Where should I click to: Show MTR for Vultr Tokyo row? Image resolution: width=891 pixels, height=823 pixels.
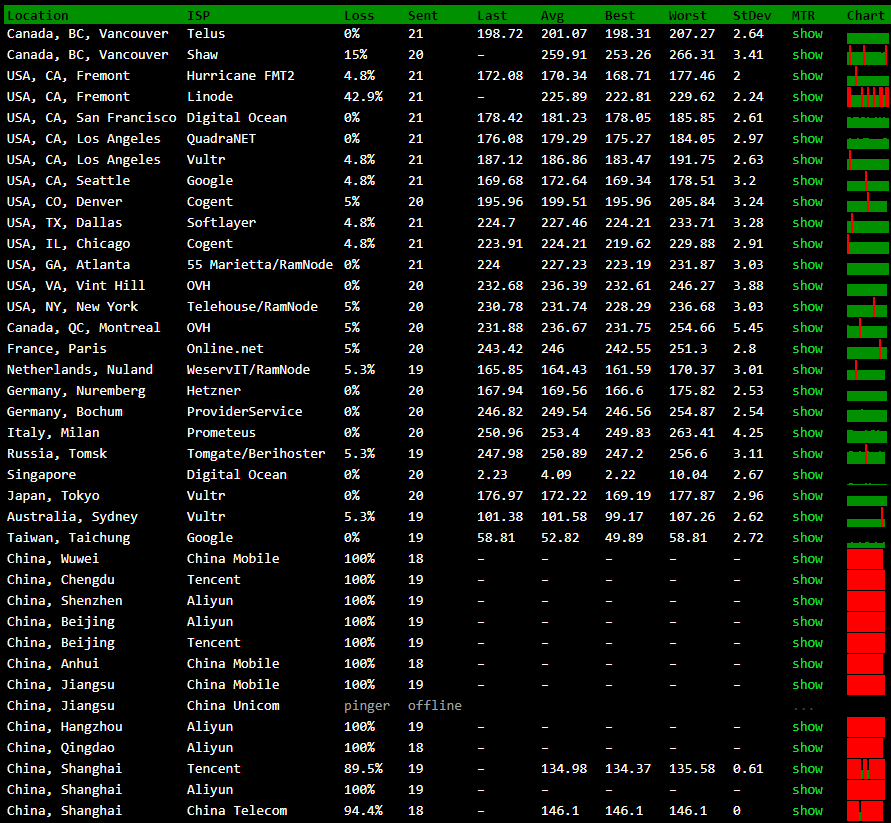(807, 496)
